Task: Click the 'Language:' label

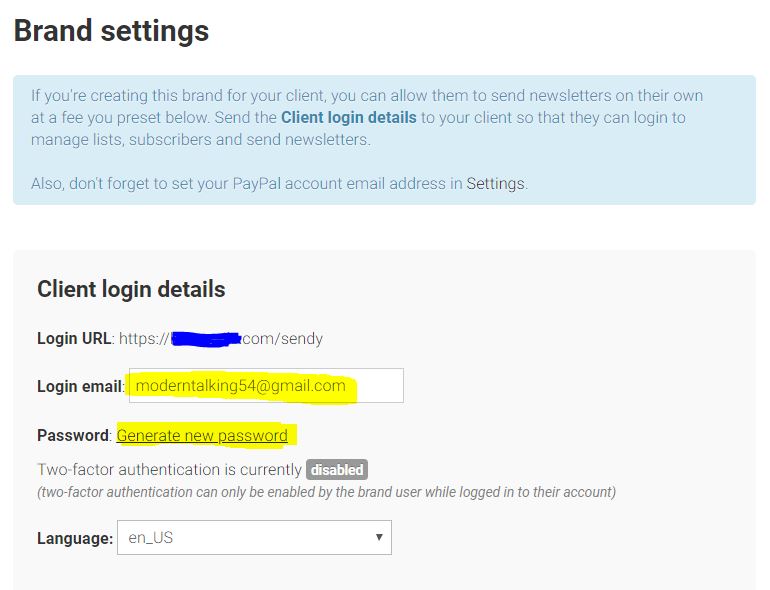Action: click(x=75, y=539)
